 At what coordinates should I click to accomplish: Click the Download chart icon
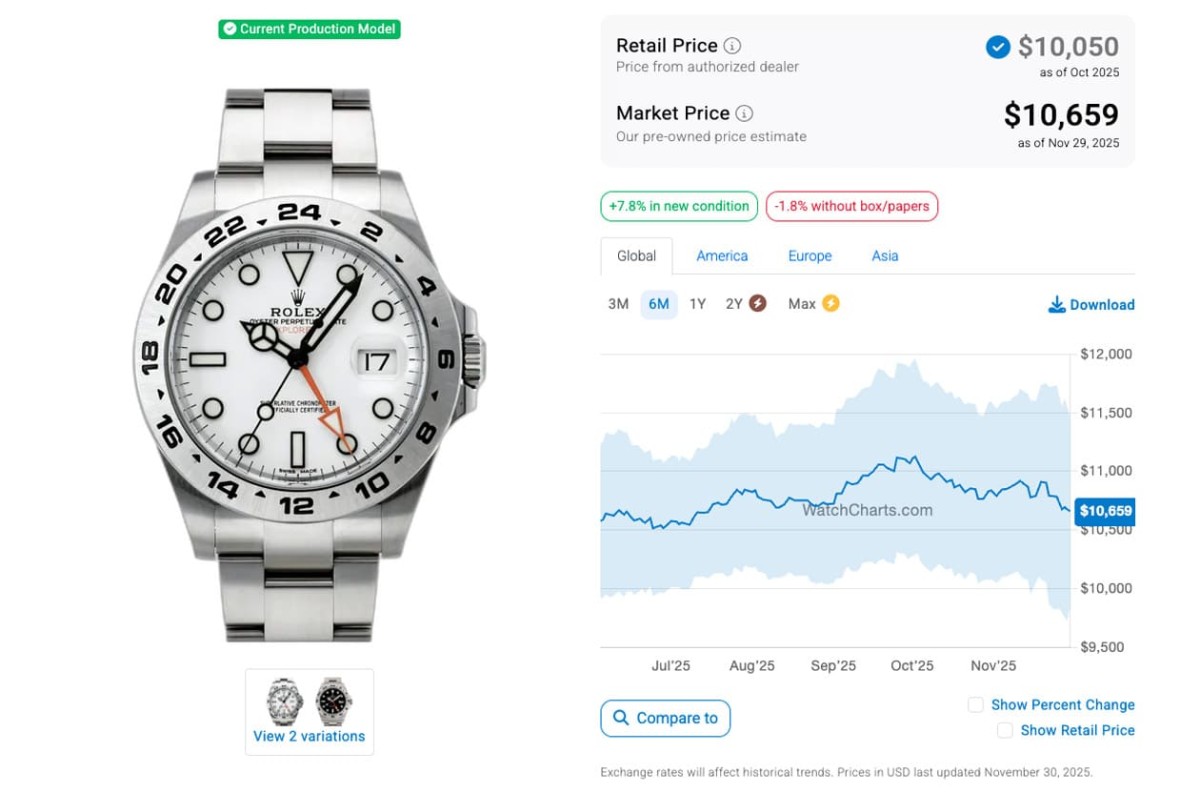click(1057, 305)
